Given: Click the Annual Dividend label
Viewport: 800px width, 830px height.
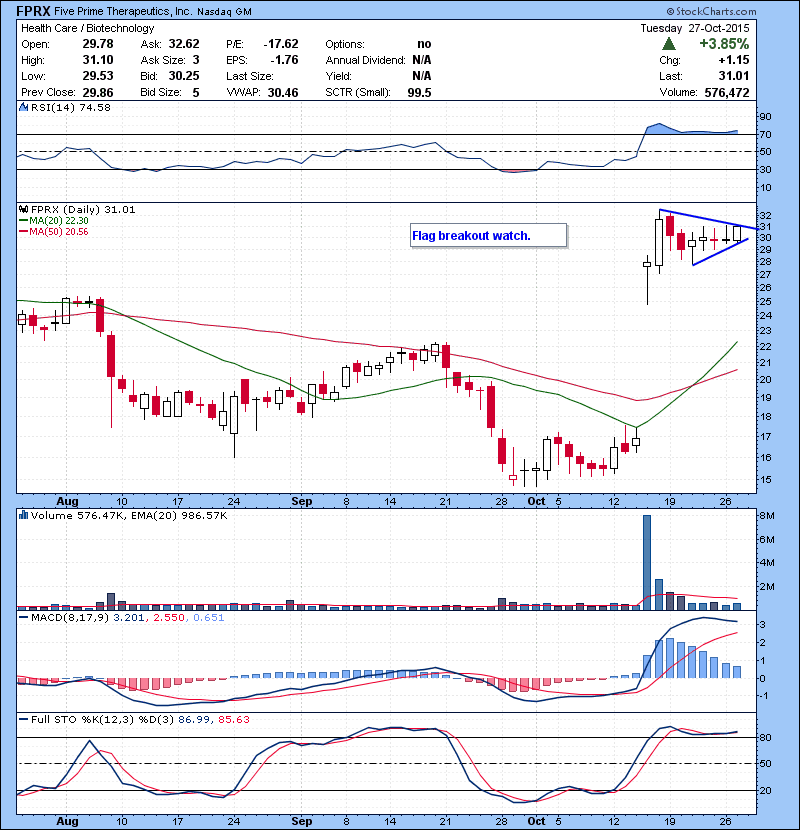Looking at the screenshot, I should [365, 60].
